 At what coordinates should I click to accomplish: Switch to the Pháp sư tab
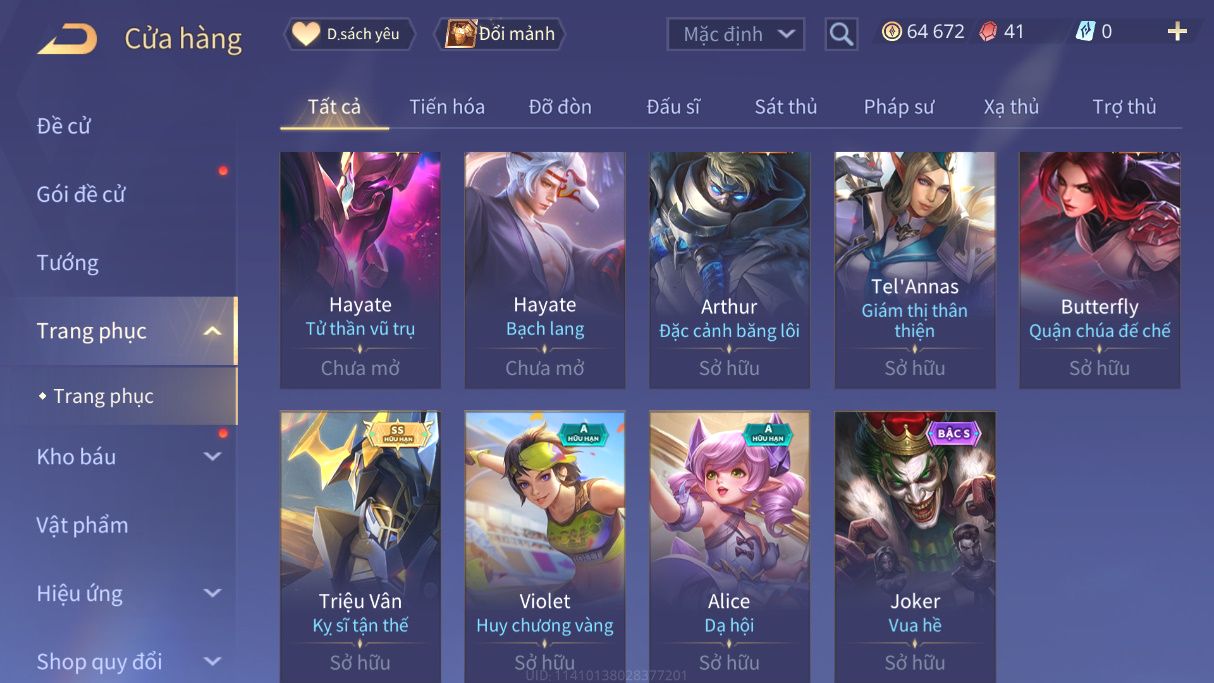(899, 107)
